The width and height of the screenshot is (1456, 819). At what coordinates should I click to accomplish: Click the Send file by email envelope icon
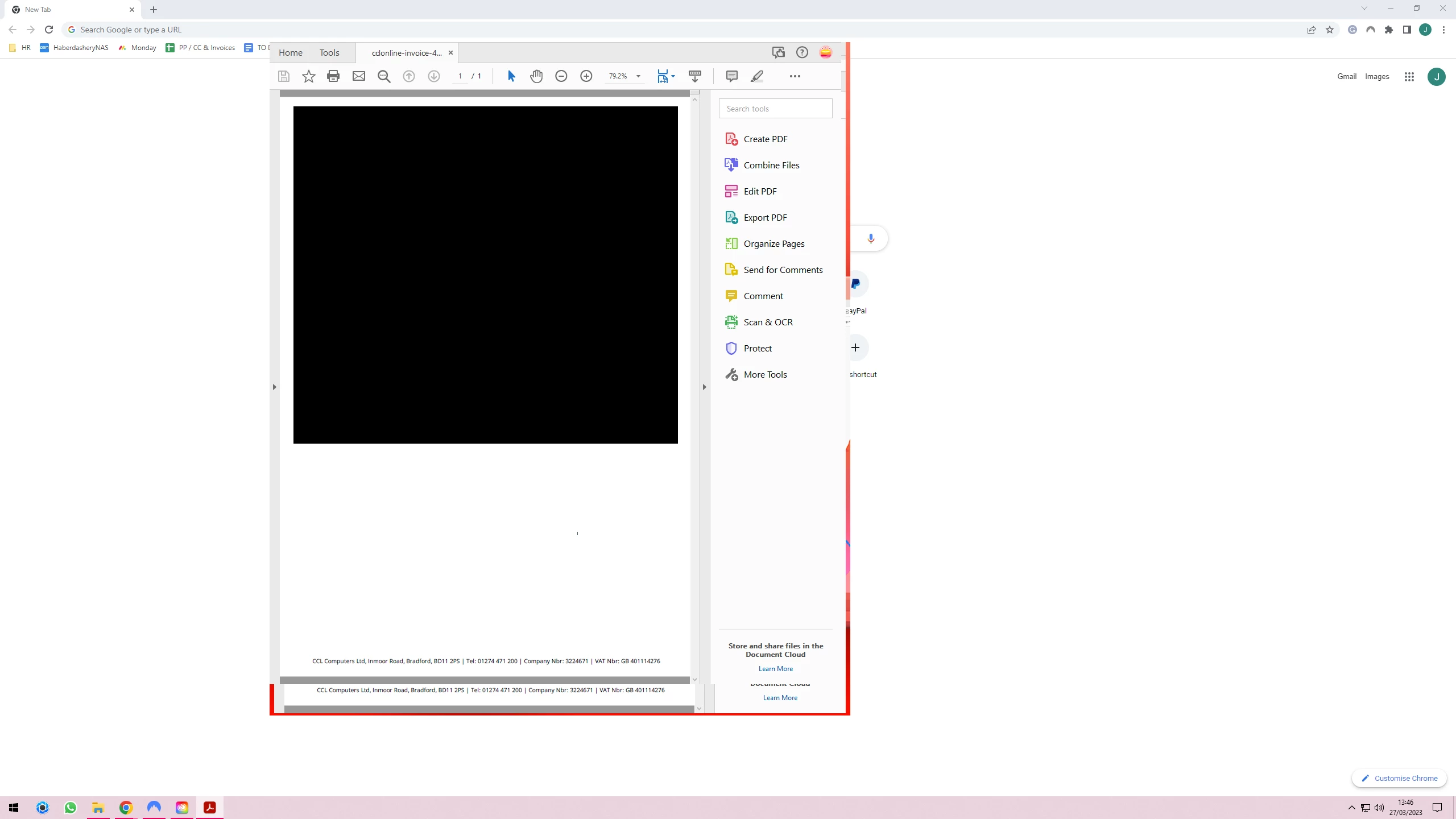click(358, 76)
